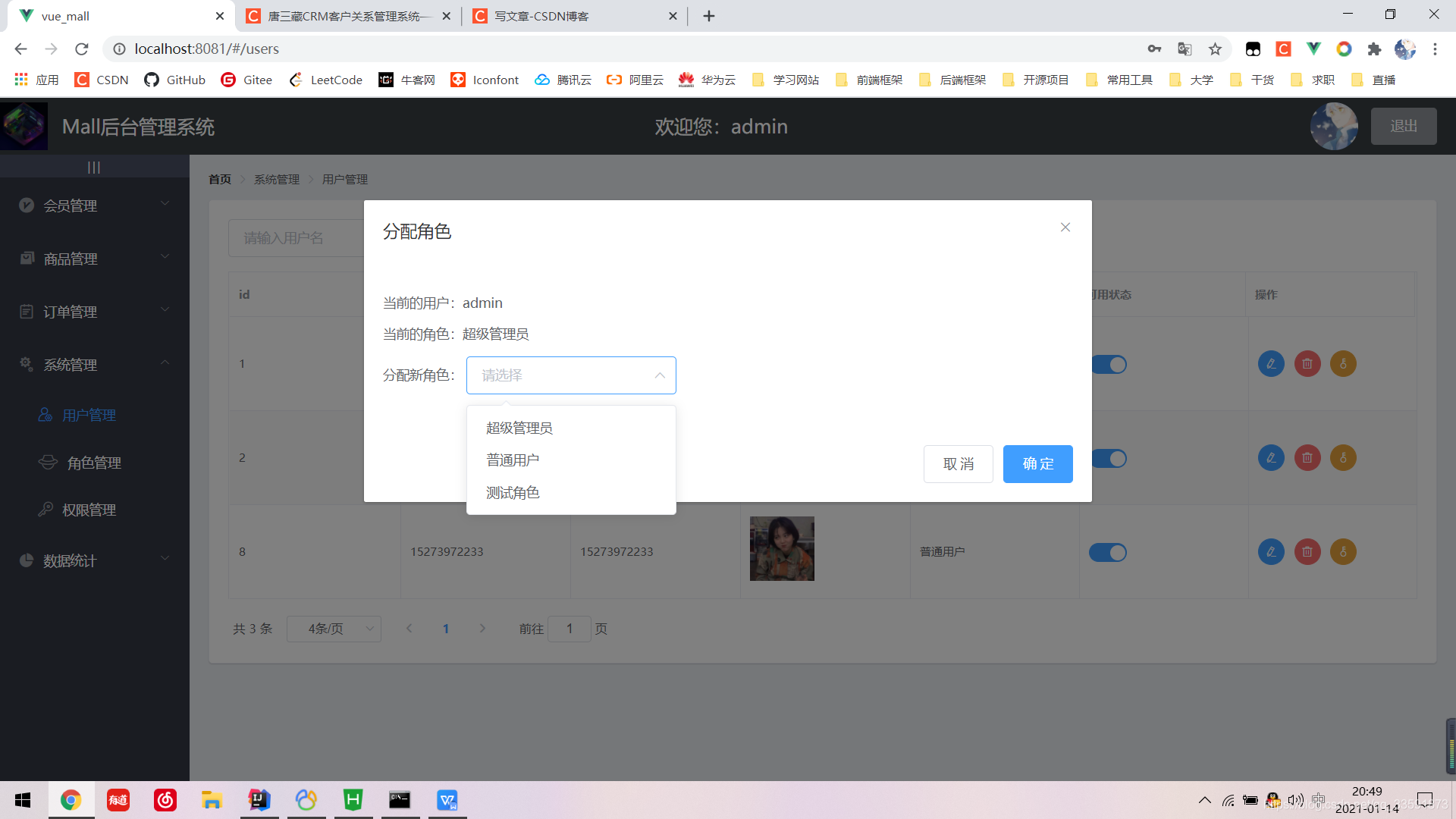
Task: Open the Chrome extensions puzzle icon
Action: (x=1374, y=49)
